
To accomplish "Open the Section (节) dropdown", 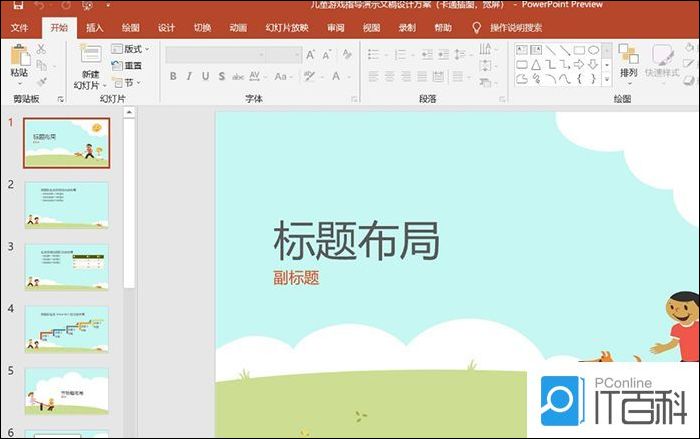I will coord(127,82).
